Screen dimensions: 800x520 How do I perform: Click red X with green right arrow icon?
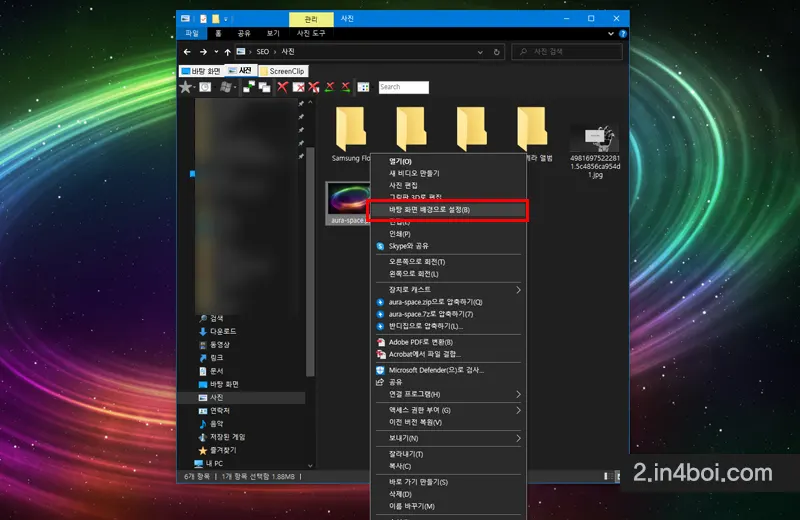coord(346,87)
